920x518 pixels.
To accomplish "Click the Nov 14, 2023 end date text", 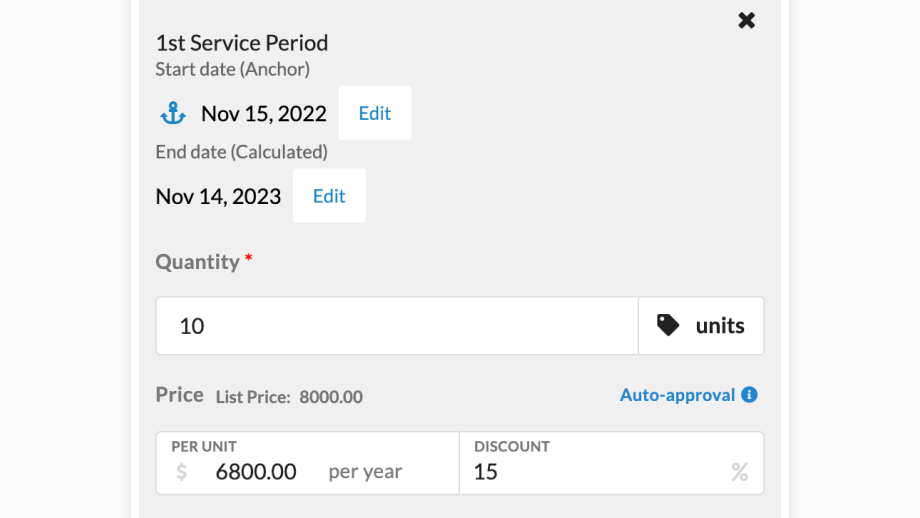I will point(218,196).
